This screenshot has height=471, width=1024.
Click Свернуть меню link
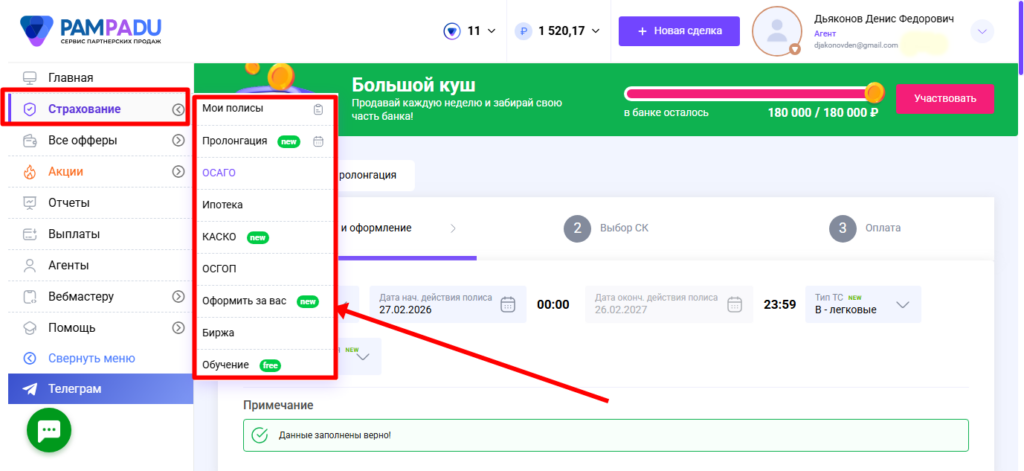point(91,358)
